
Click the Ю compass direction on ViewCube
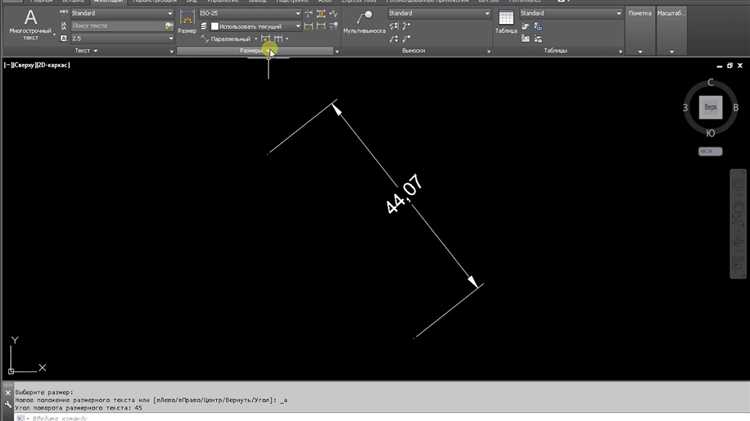710,133
